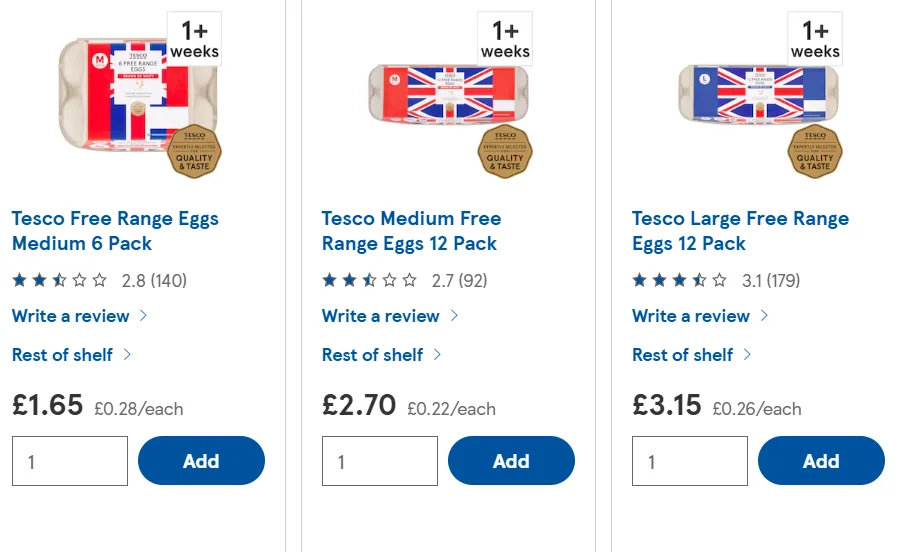Add Tesco Medium Free Range 12 Pack to basket
898x552 pixels.
(511, 461)
